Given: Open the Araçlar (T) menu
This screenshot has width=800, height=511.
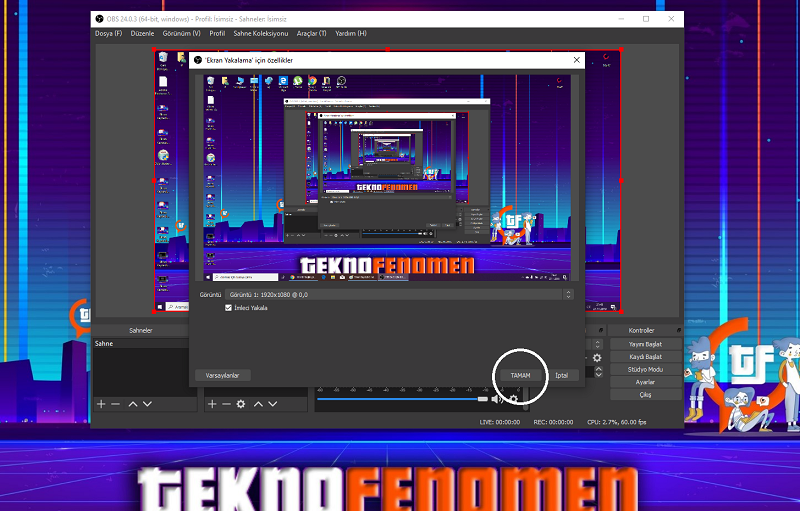Looking at the screenshot, I should pyautogui.click(x=311, y=33).
